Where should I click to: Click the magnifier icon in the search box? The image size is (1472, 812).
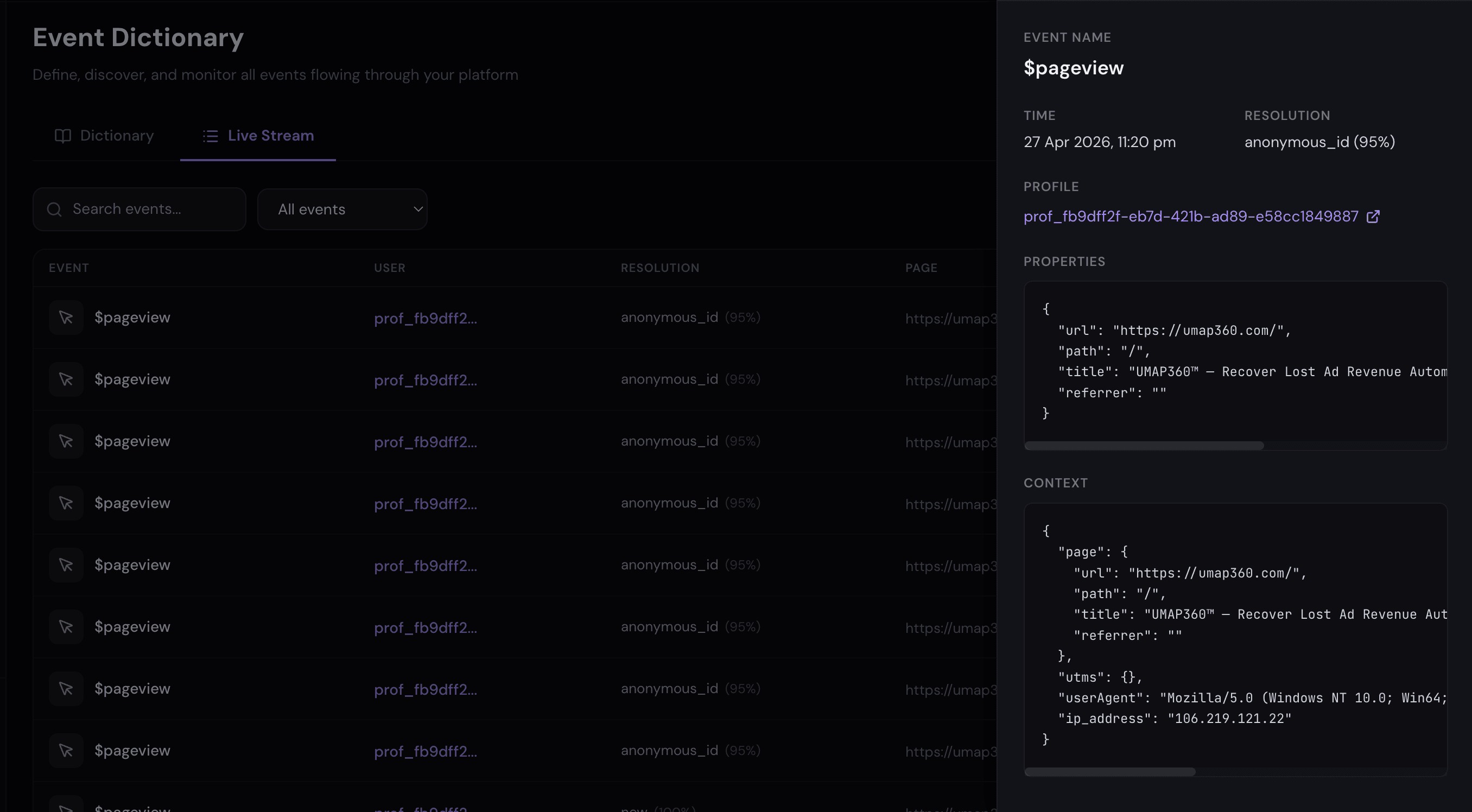click(x=54, y=210)
